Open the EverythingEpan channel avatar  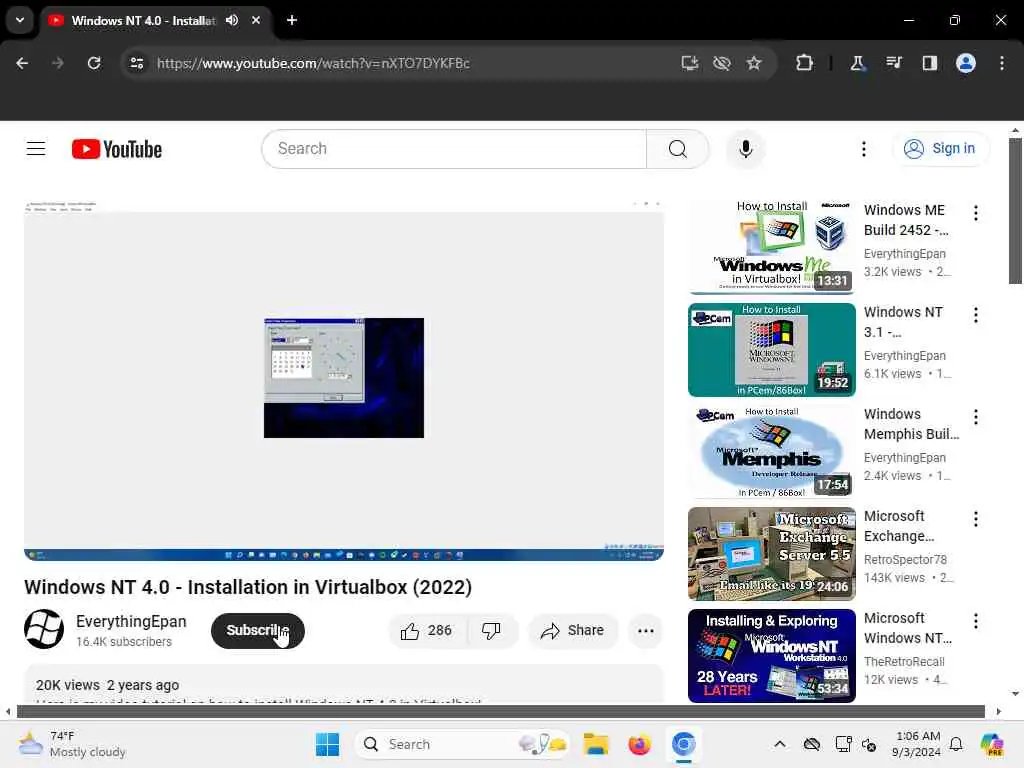click(x=44, y=629)
